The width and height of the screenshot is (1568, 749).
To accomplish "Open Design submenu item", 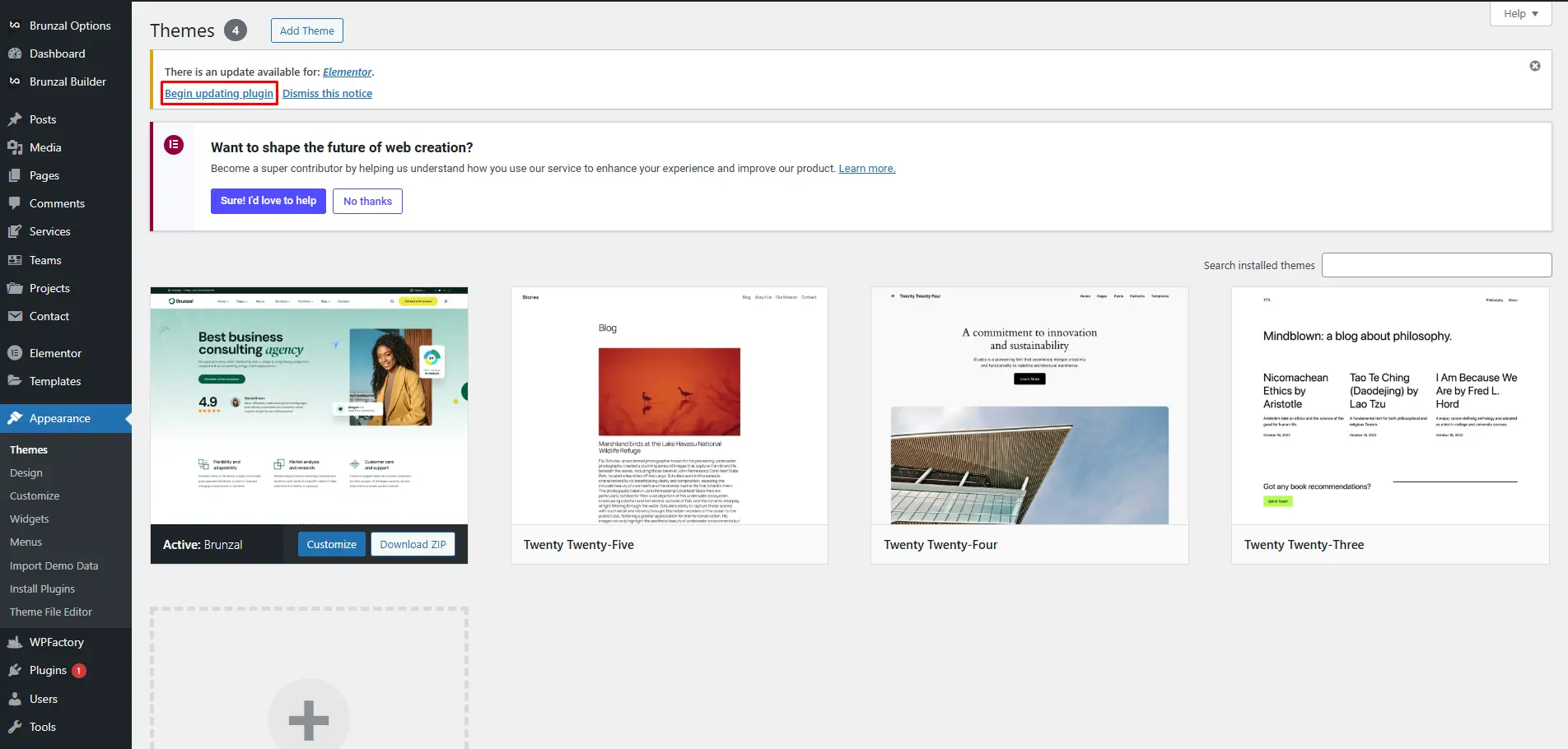I will pos(26,472).
